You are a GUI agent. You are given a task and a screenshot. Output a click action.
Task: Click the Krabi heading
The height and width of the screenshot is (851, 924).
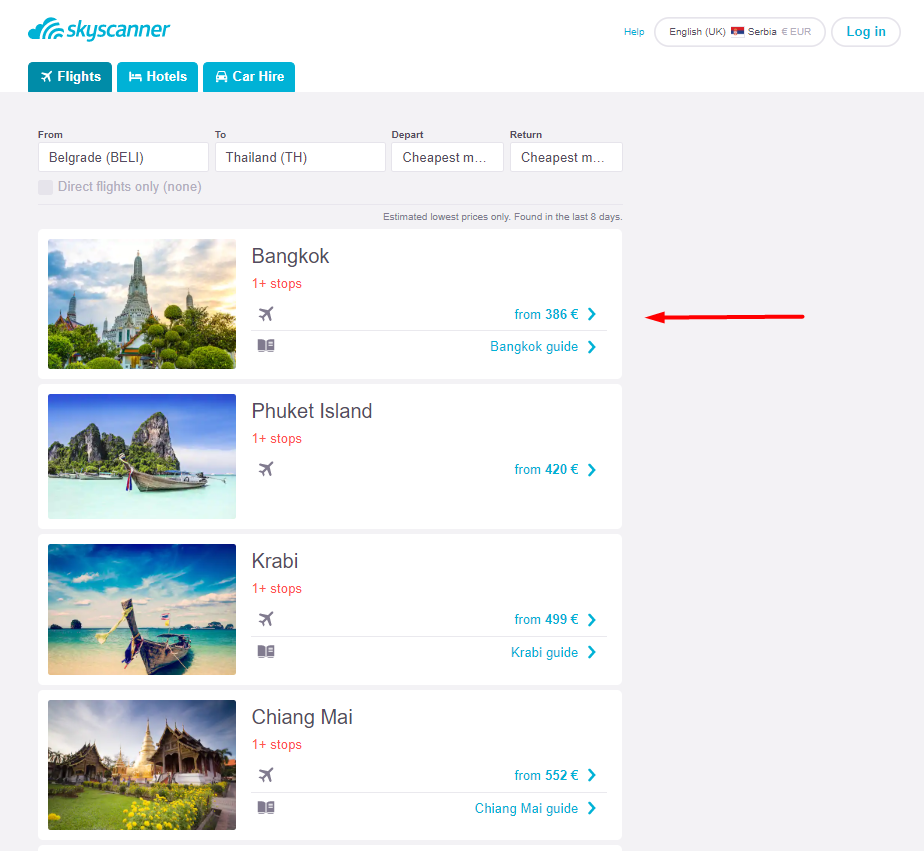[x=275, y=561]
